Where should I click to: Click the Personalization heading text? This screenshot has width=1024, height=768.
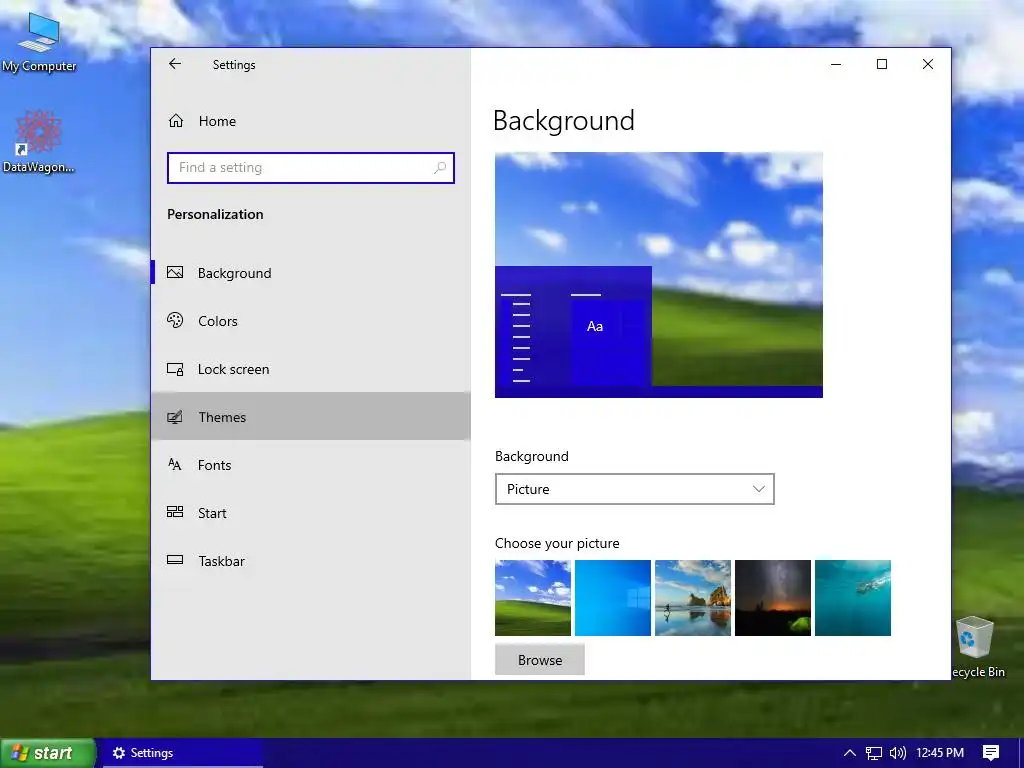(216, 214)
